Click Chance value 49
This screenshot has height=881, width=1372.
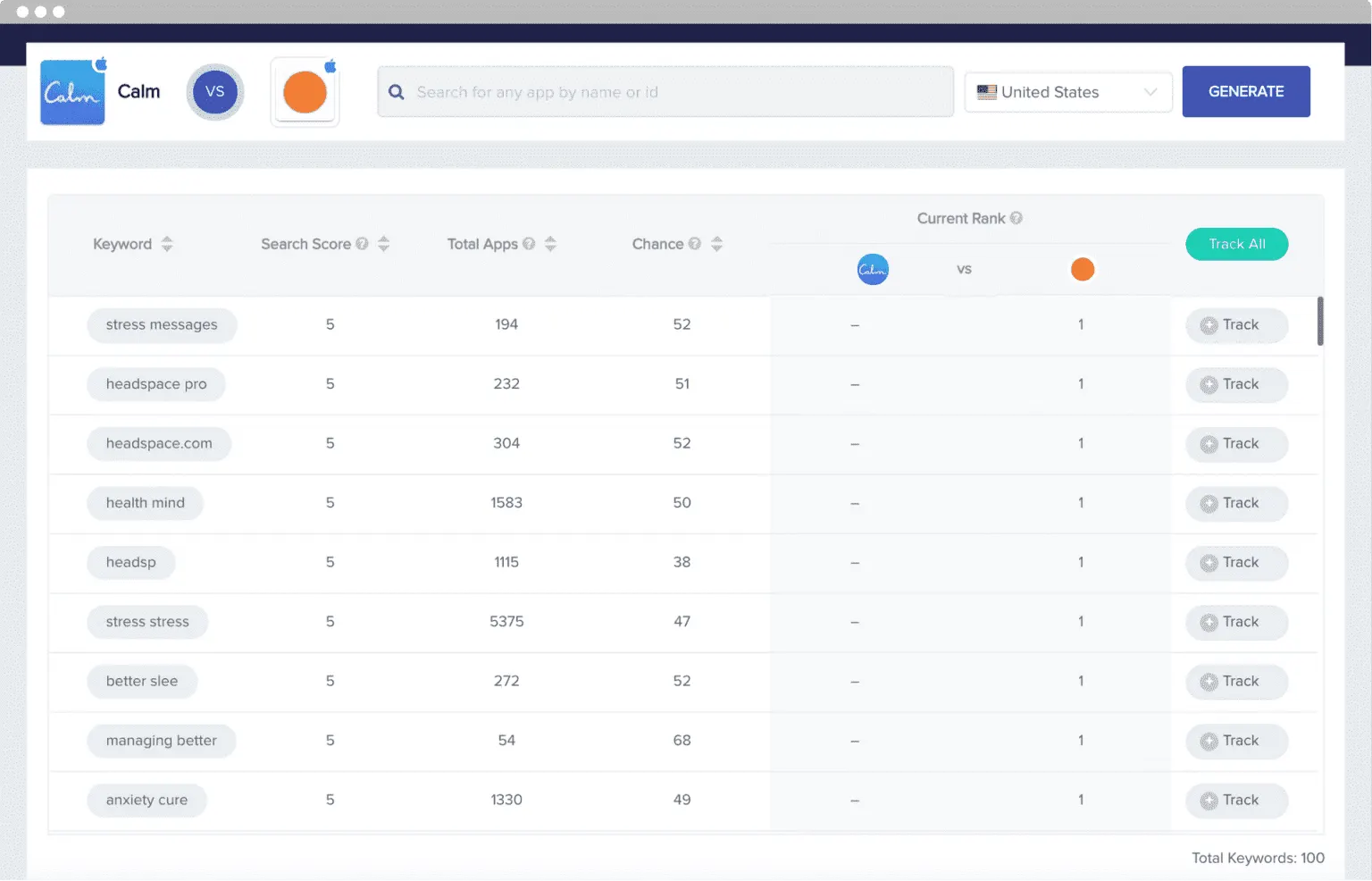tap(682, 800)
